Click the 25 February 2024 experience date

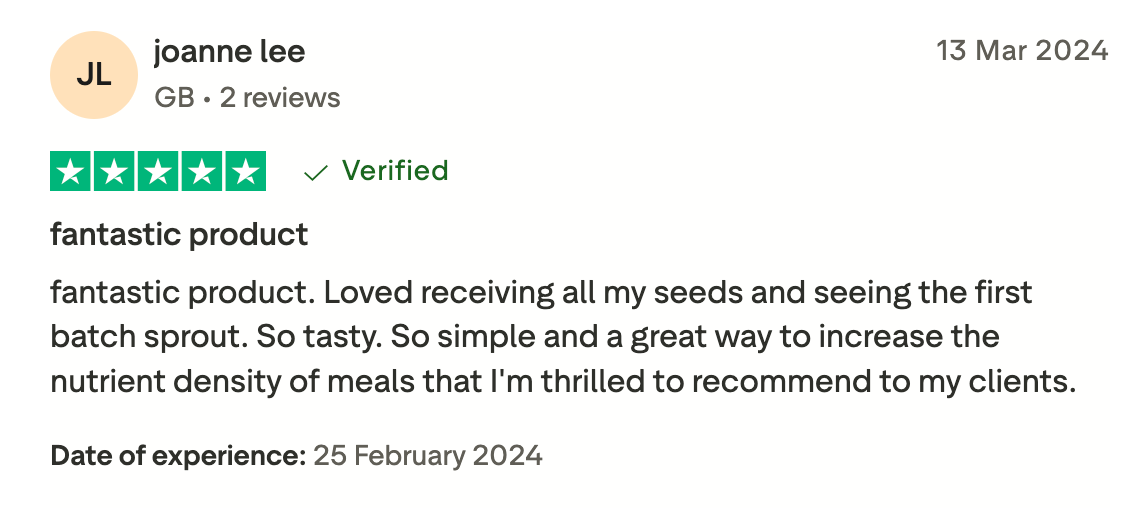point(428,457)
